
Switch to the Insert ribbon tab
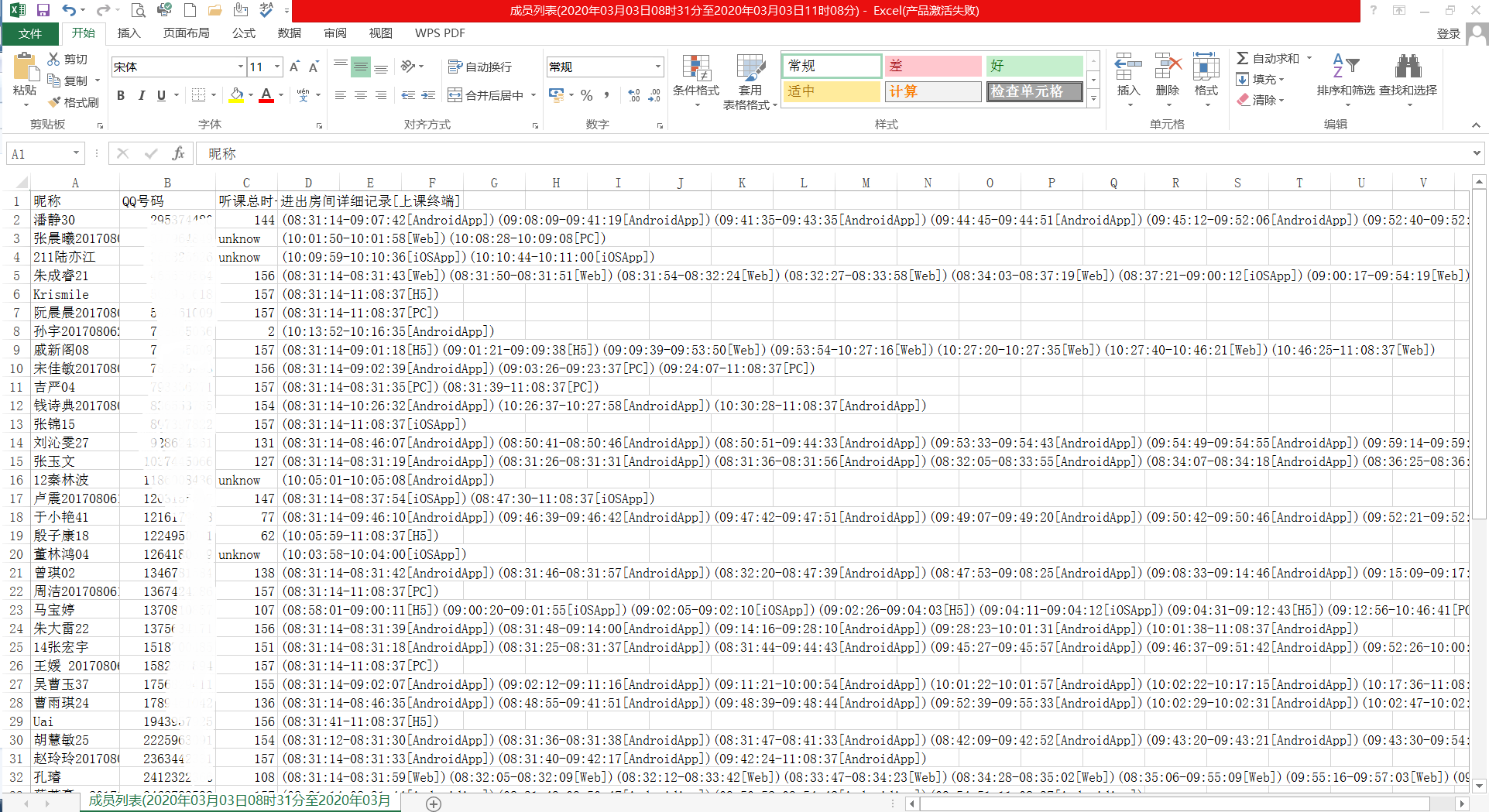129,33
